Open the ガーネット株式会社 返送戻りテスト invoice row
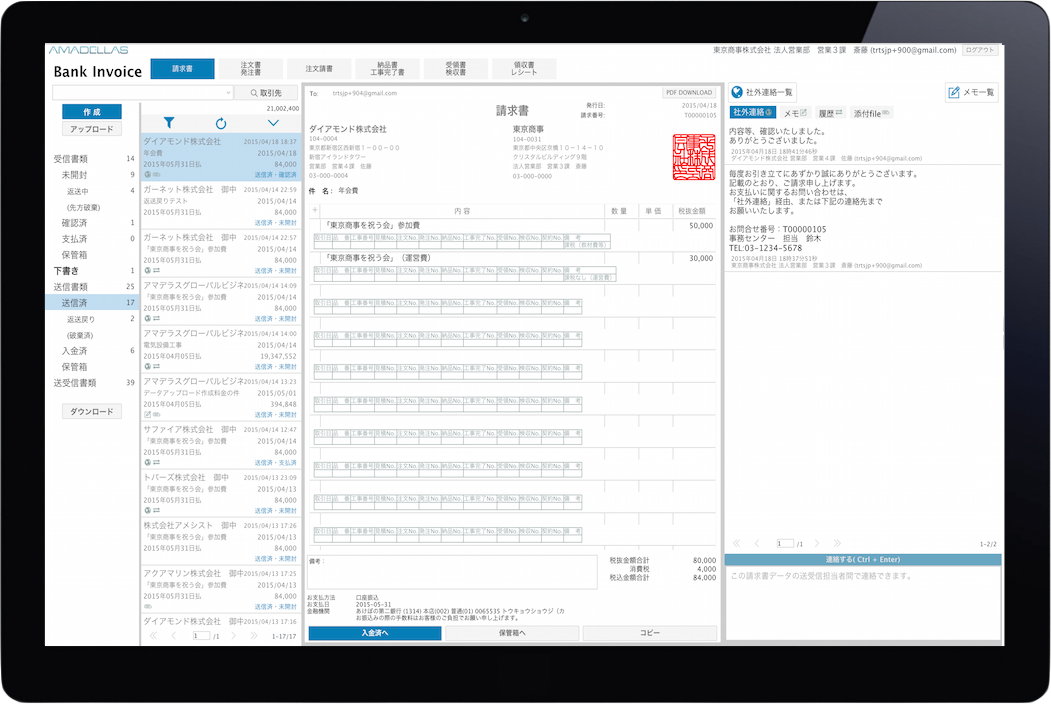This screenshot has width=1051, height=711. (221, 206)
